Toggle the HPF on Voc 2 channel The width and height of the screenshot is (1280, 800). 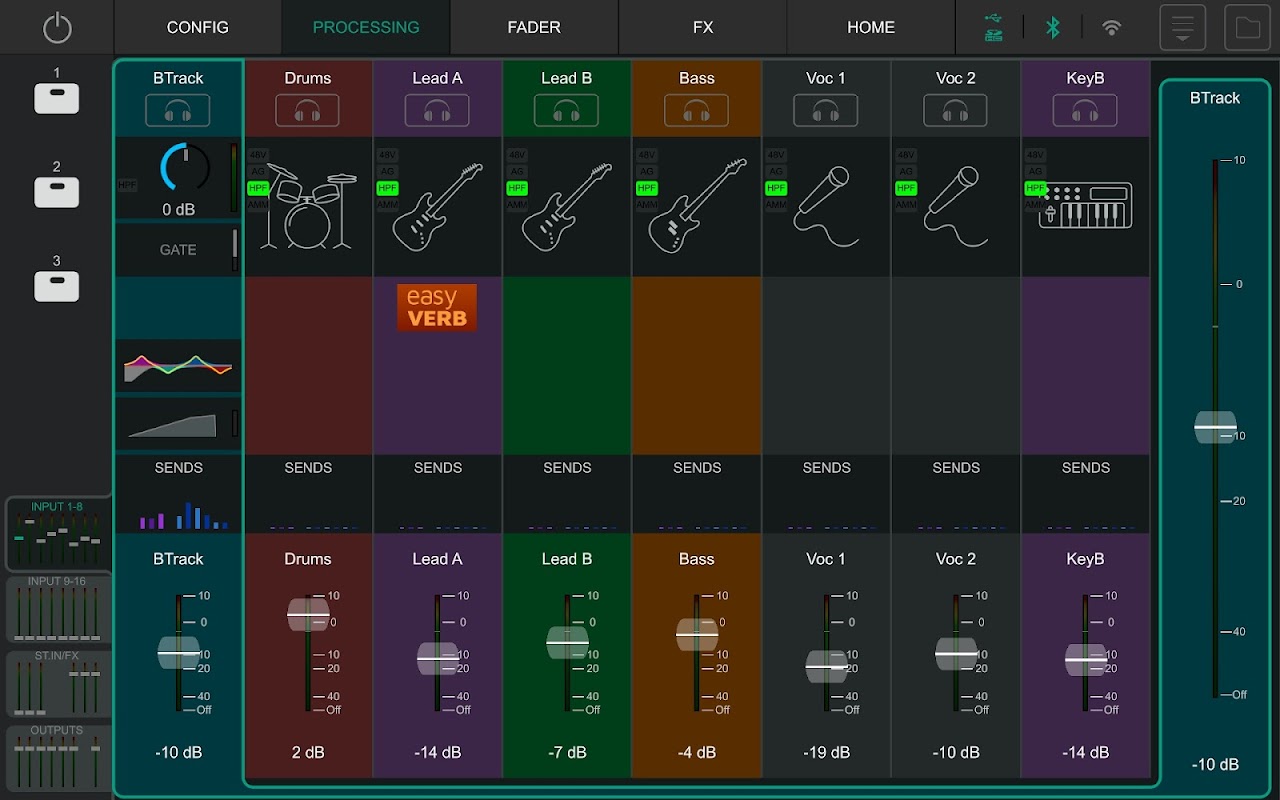tap(906, 188)
